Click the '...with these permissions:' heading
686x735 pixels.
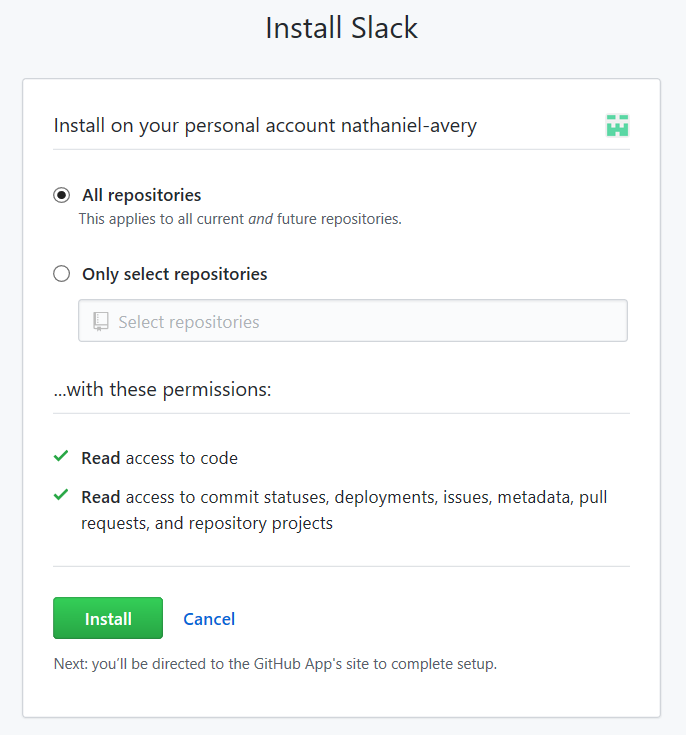click(163, 390)
